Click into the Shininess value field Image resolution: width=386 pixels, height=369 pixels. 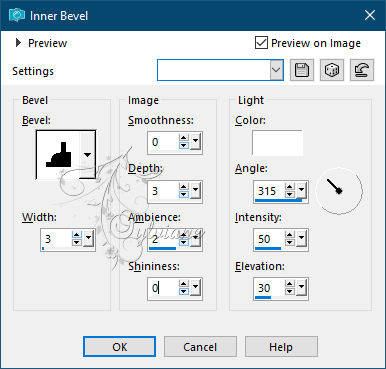point(163,288)
